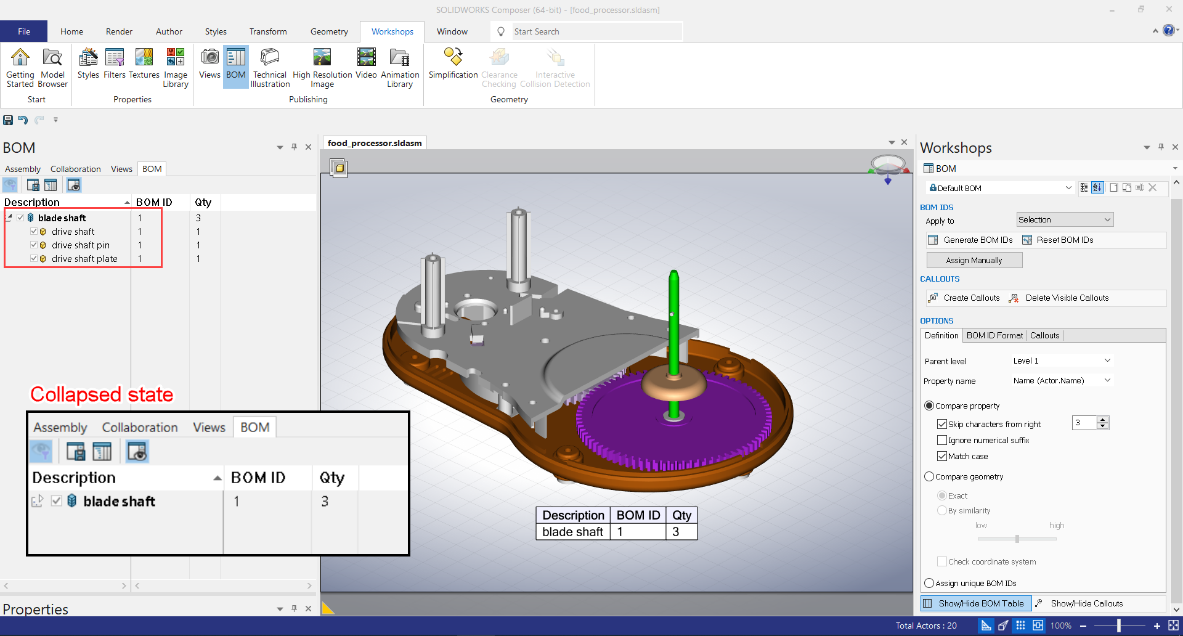Screen dimensions: 1183x636
Task: Adjust the geometry similarity slider
Action: coord(1017,538)
